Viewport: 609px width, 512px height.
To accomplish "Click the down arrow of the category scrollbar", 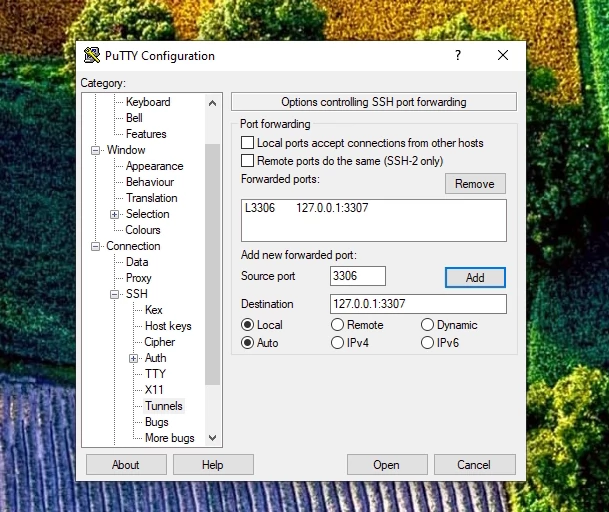I will [x=212, y=438].
